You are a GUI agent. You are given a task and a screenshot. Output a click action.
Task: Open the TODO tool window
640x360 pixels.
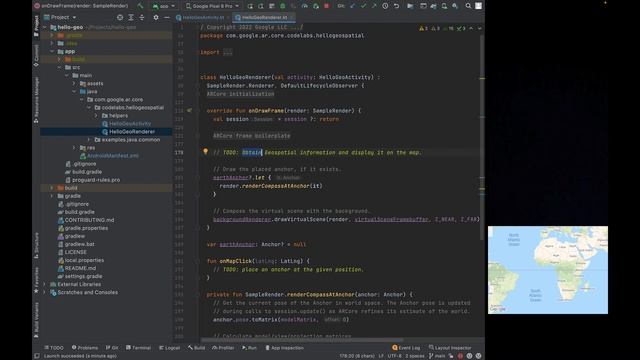pyautogui.click(x=54, y=348)
